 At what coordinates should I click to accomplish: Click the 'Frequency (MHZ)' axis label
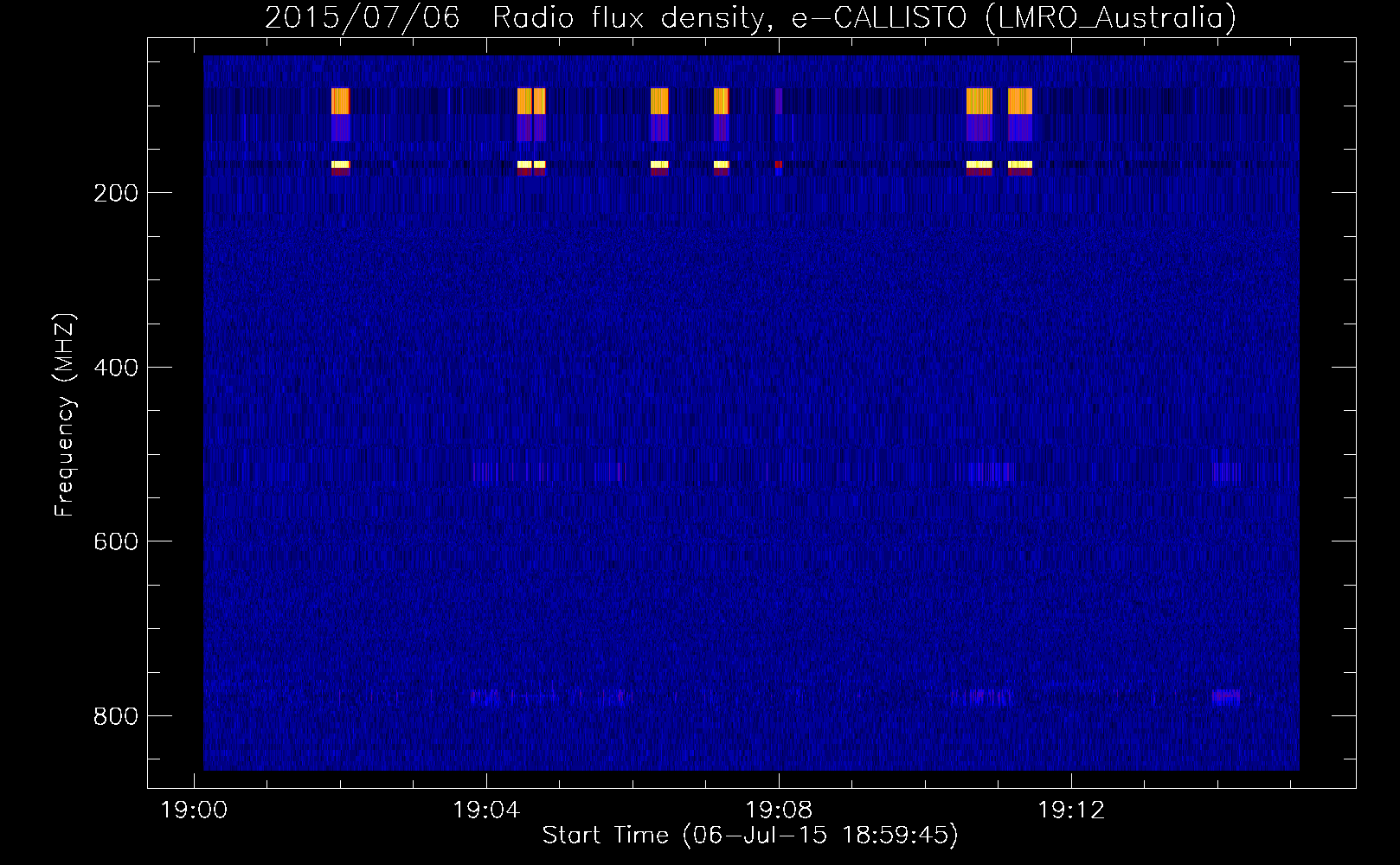[65, 414]
